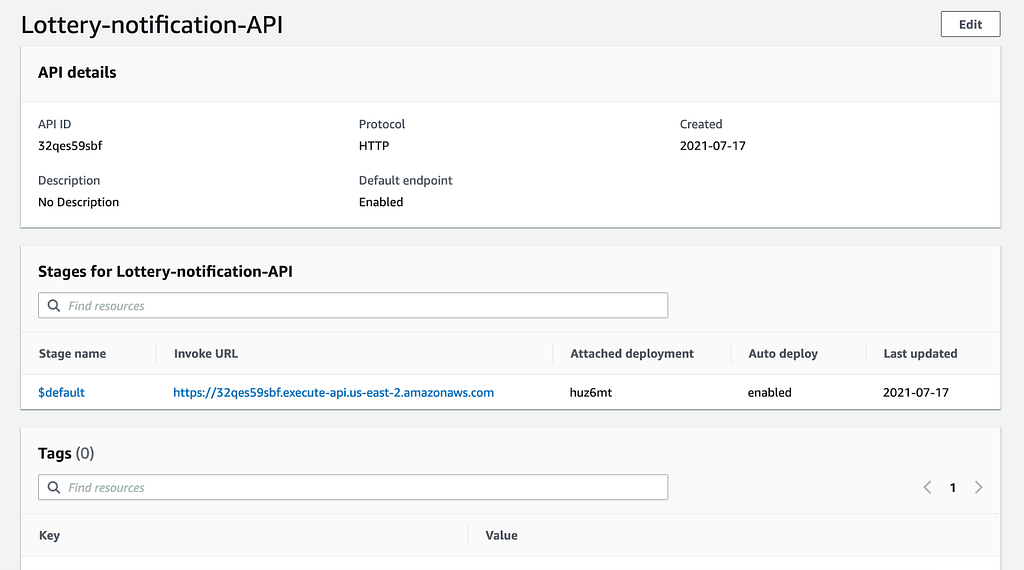1024x570 pixels.
Task: Select the No Description text
Action: (78, 202)
